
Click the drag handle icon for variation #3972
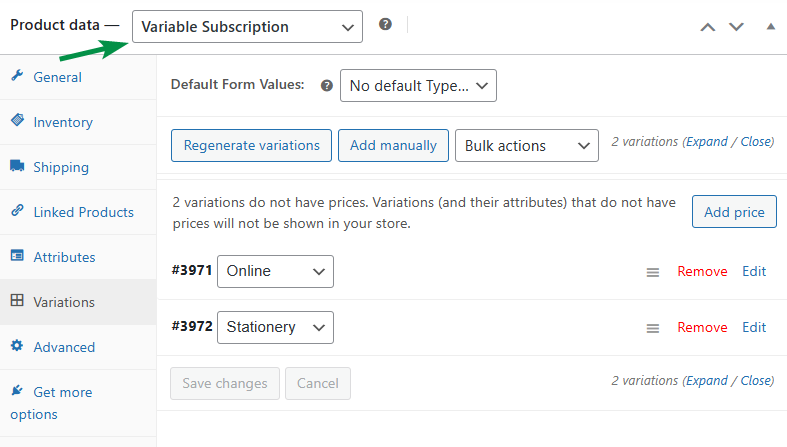tap(652, 328)
